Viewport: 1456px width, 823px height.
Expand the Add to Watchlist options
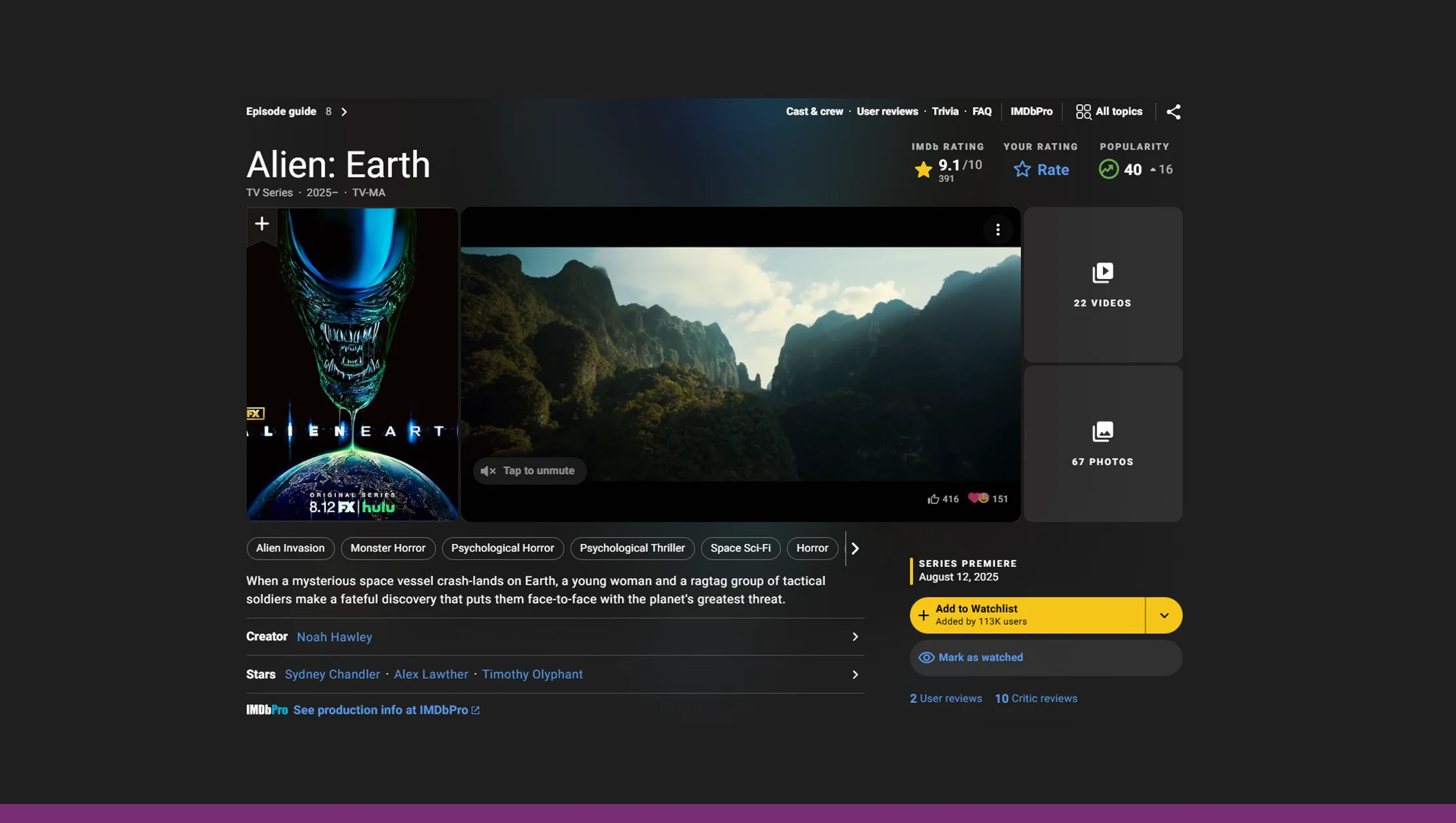1164,615
